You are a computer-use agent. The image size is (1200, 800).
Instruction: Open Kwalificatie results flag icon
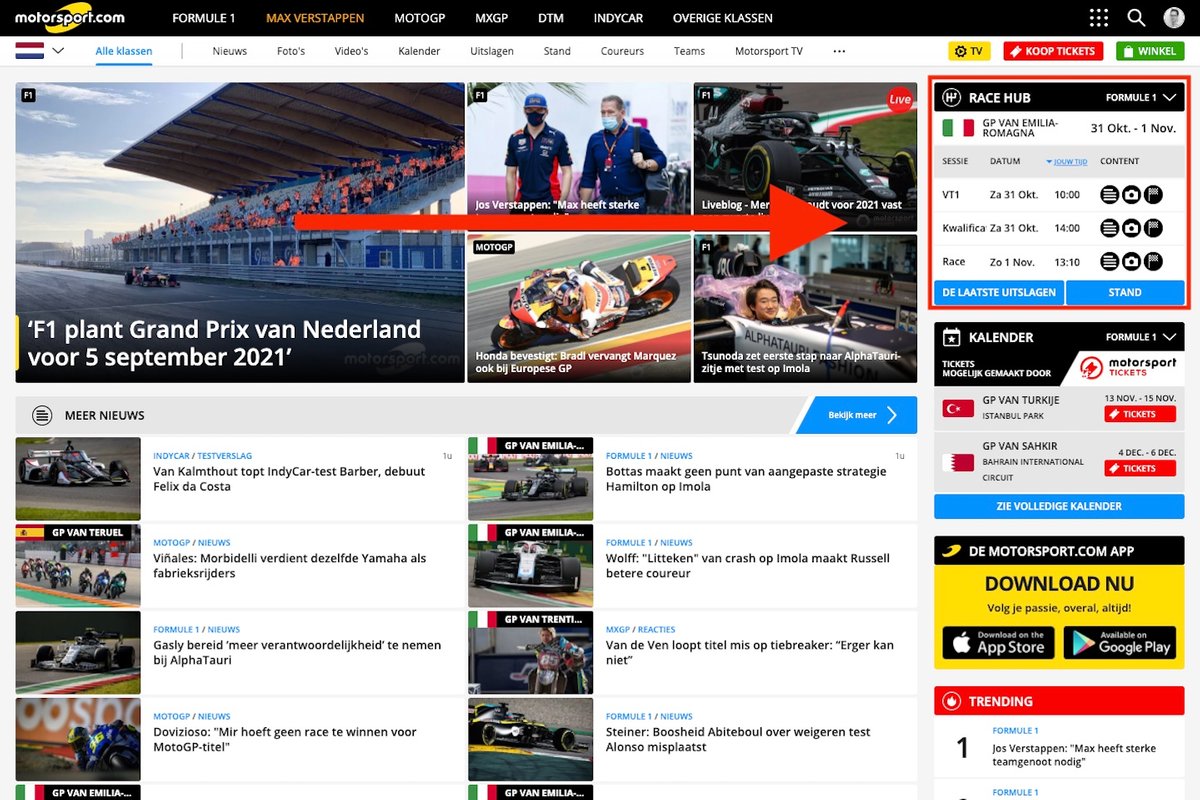(x=1153, y=228)
